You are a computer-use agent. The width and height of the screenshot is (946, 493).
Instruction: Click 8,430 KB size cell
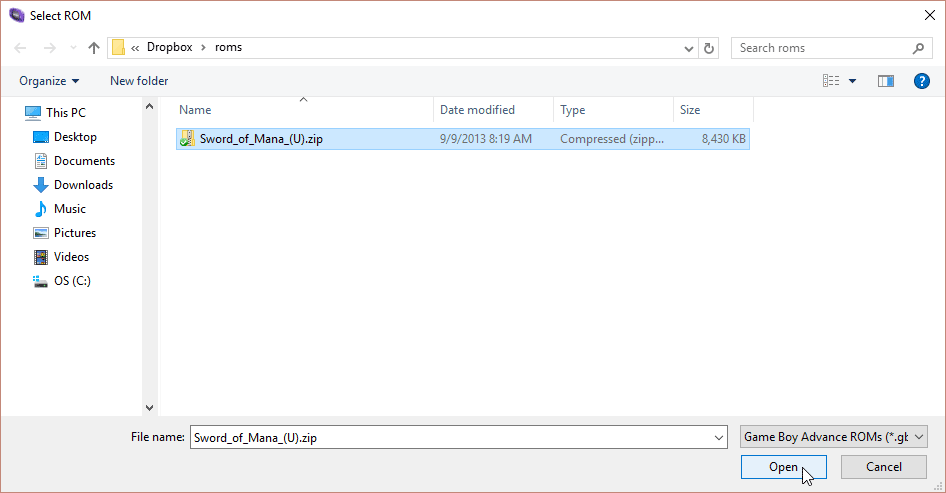pyautogui.click(x=723, y=139)
